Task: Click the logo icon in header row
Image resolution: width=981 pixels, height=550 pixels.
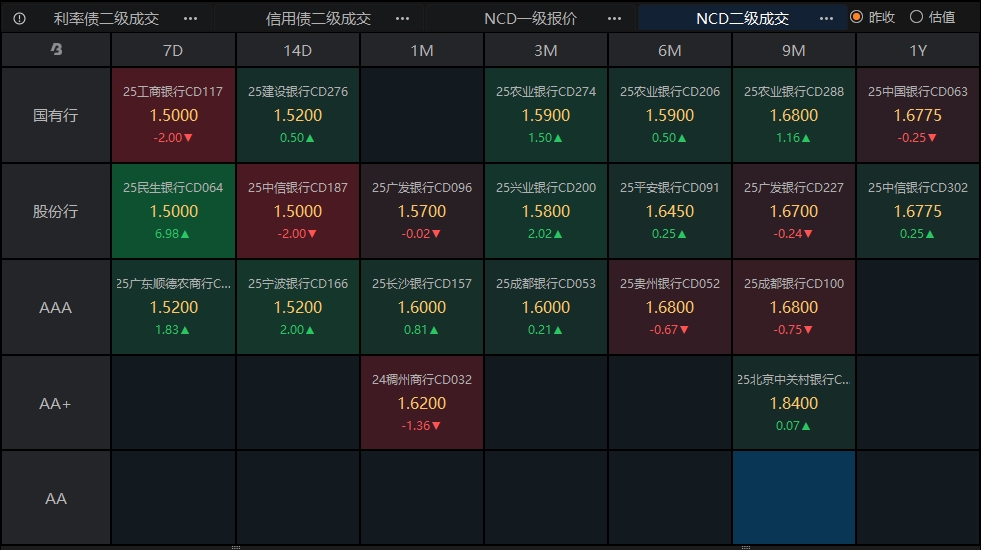Action: (x=56, y=49)
